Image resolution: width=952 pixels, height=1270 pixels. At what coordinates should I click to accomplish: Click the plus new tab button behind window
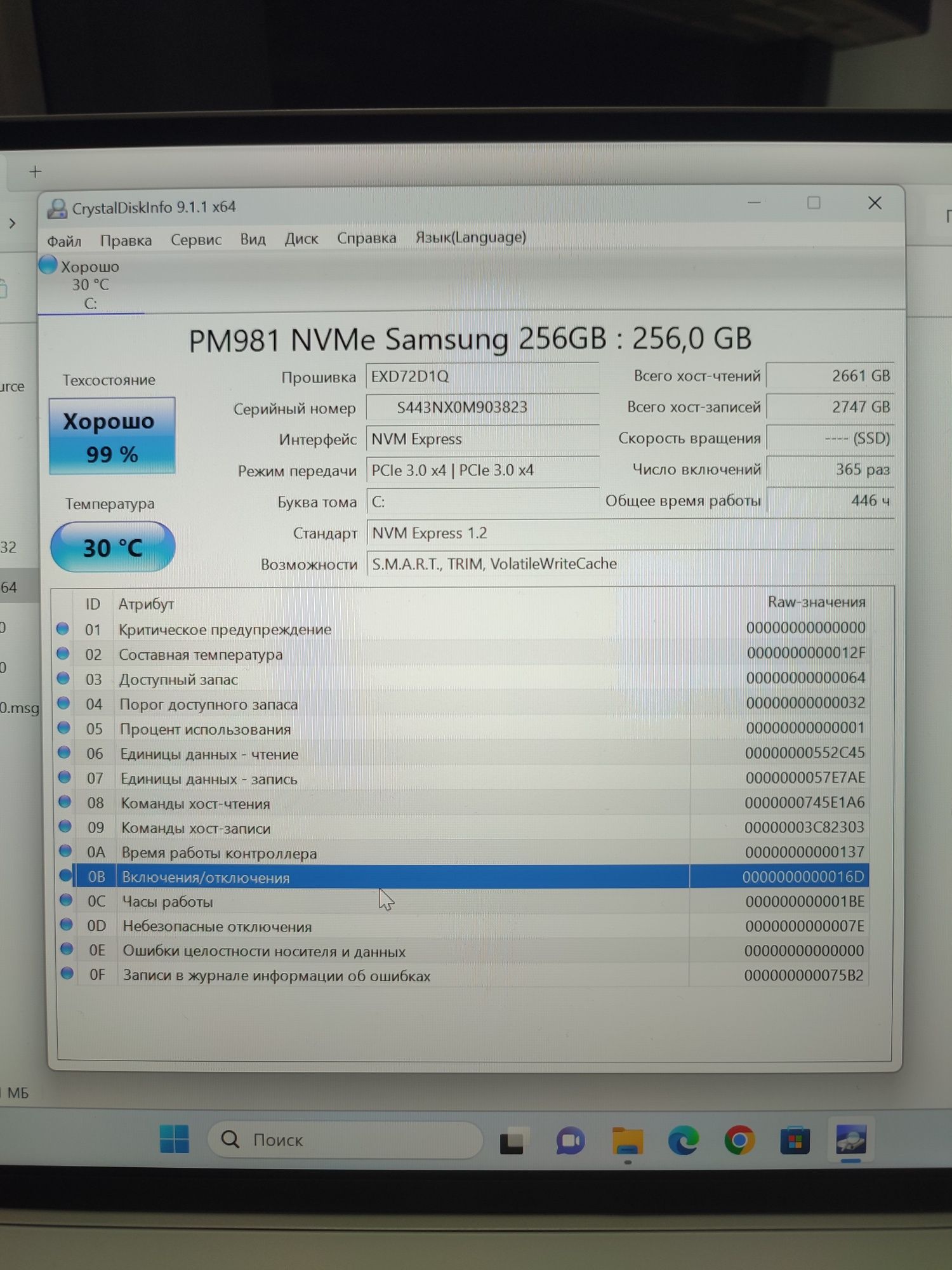36,171
